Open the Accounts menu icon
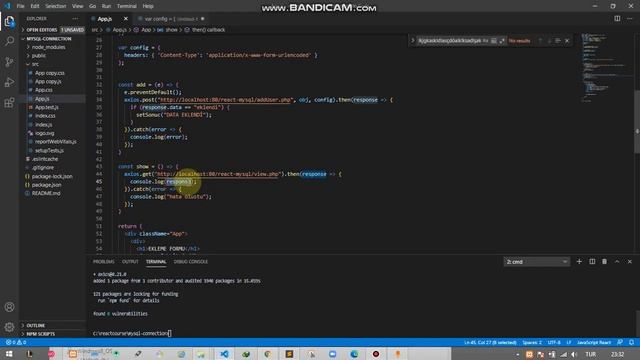 pyautogui.click(x=9, y=307)
